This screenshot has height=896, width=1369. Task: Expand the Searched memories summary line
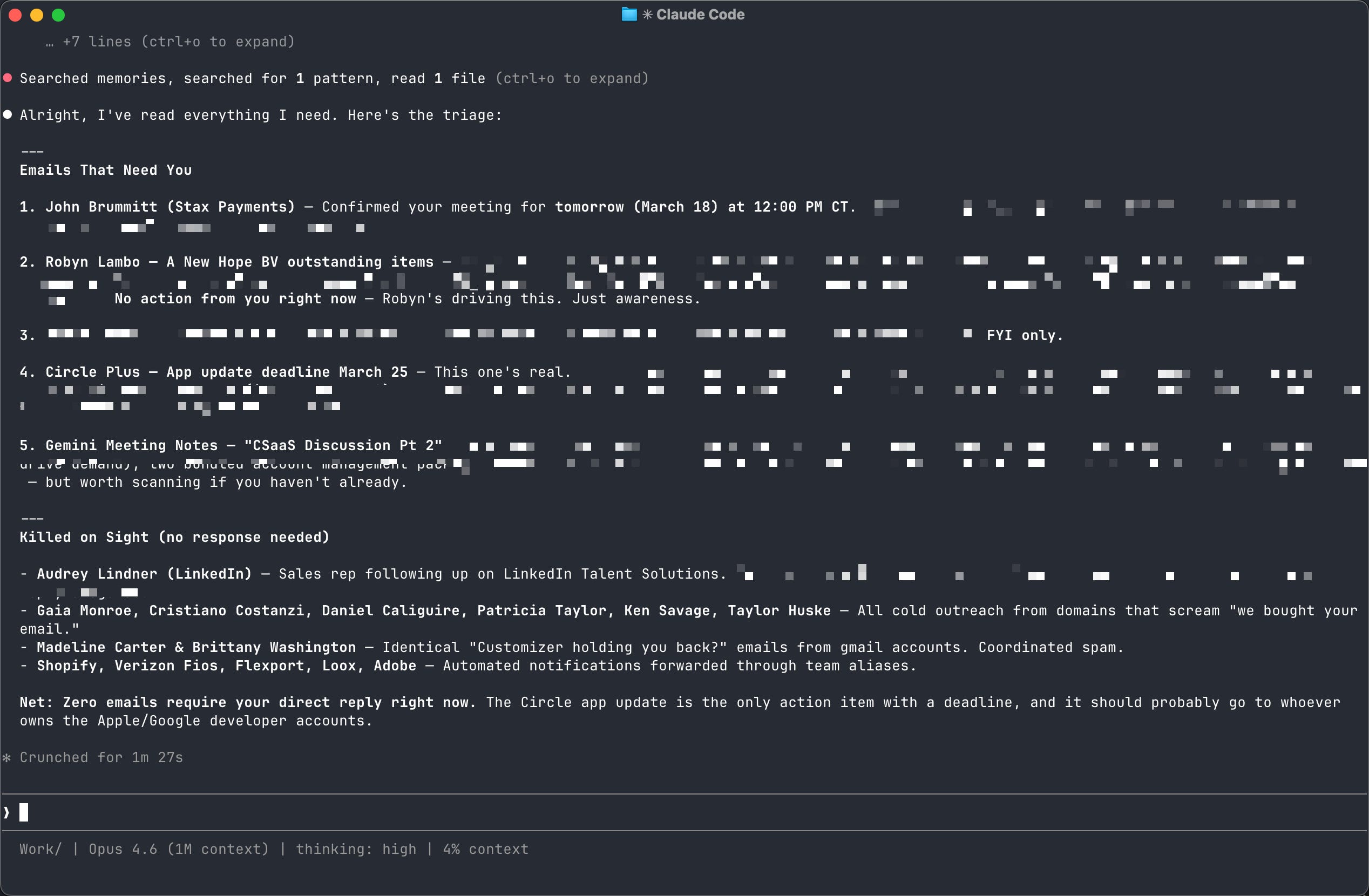click(252, 78)
